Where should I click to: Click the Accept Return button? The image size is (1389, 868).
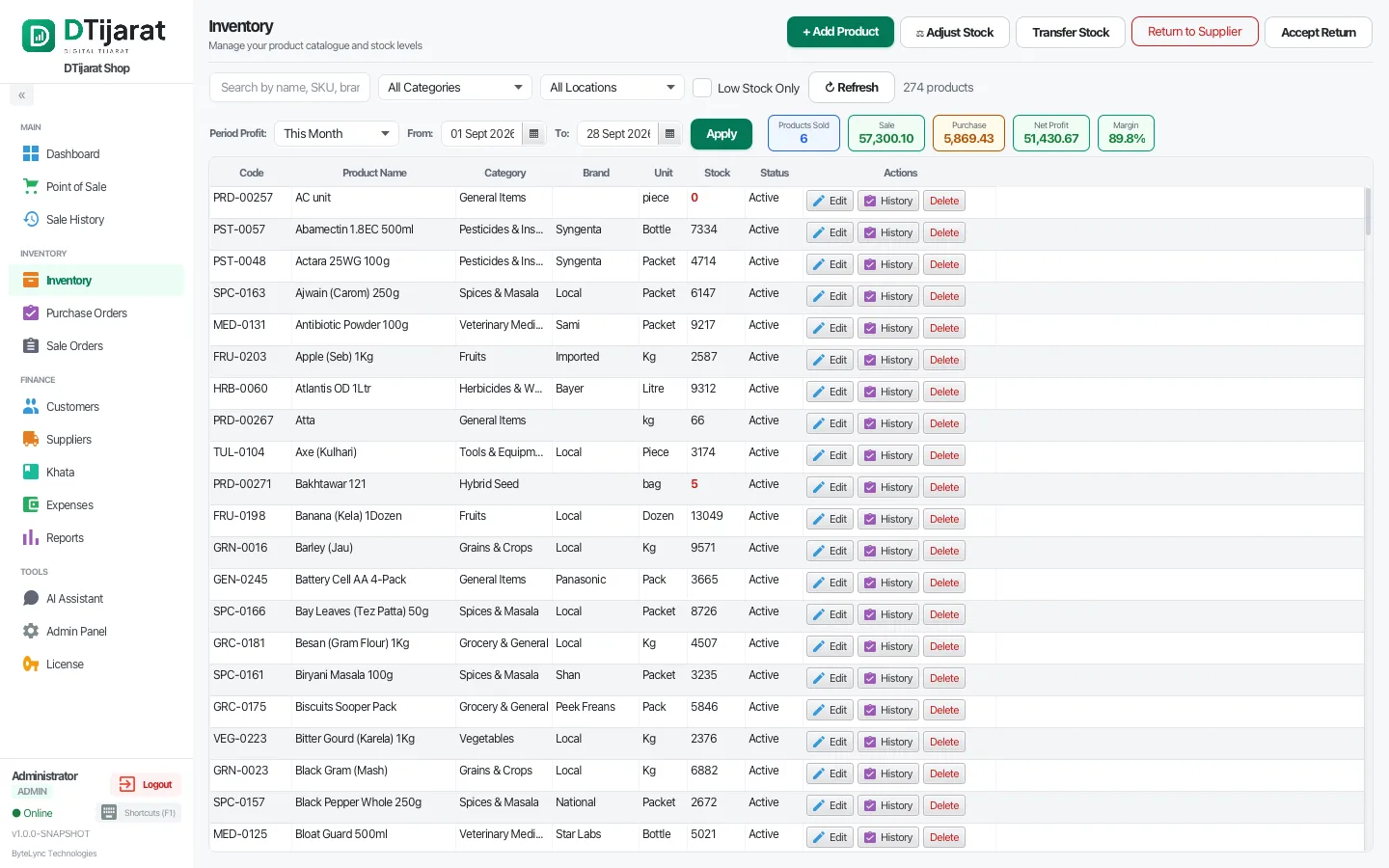click(1319, 32)
